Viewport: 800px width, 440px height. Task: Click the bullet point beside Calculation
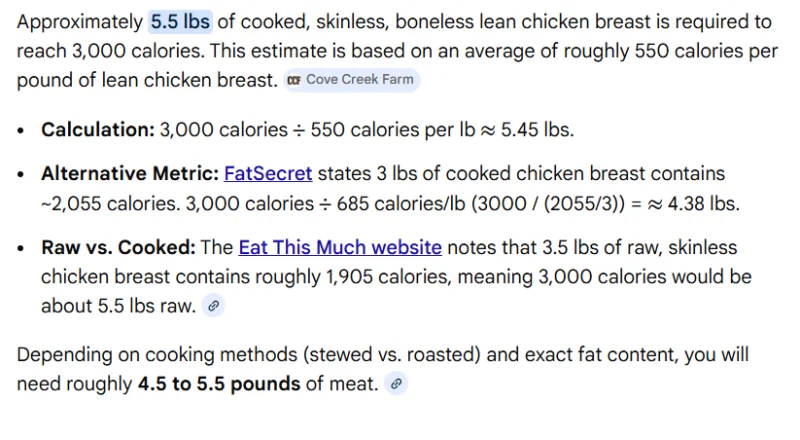(20, 131)
